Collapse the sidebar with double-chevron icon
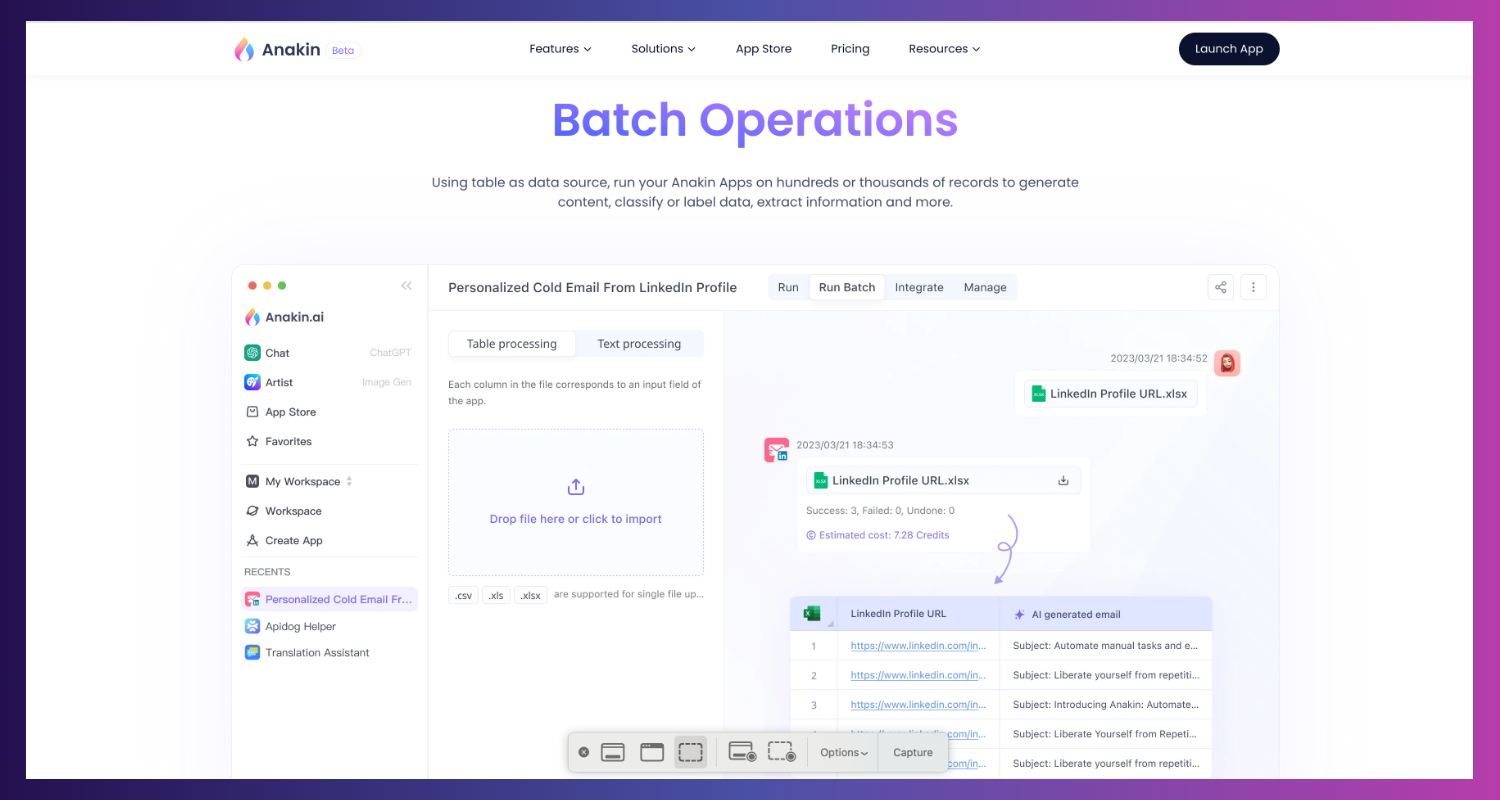 [406, 286]
